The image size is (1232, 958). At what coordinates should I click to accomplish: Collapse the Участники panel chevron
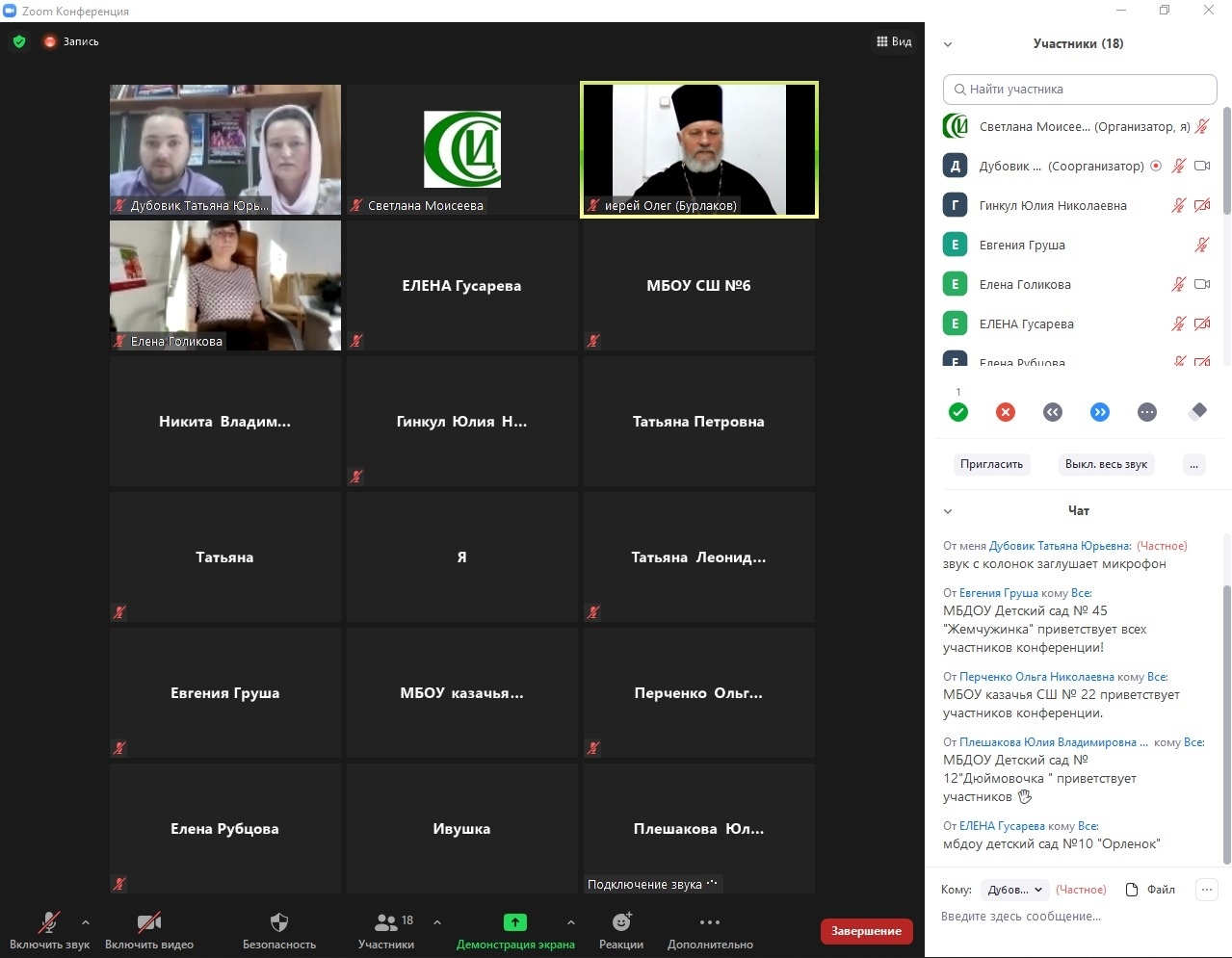(948, 44)
